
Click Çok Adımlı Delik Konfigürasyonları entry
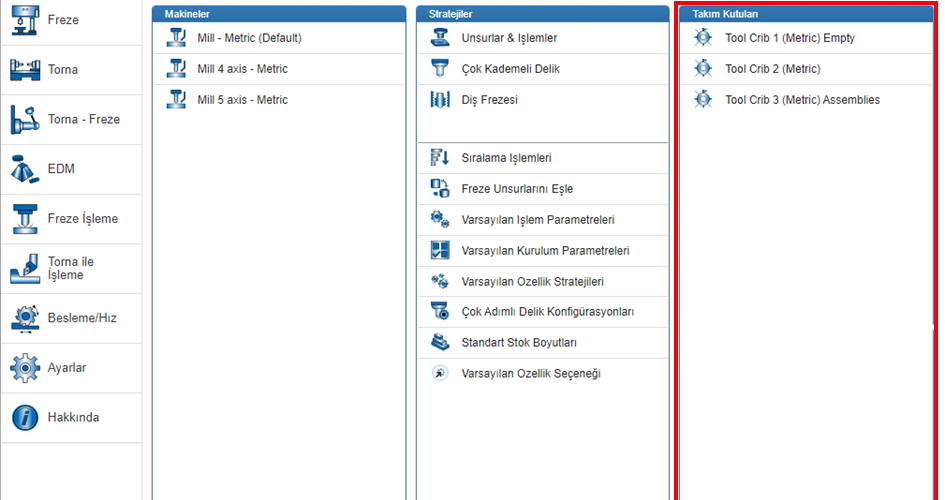pyautogui.click(x=547, y=312)
